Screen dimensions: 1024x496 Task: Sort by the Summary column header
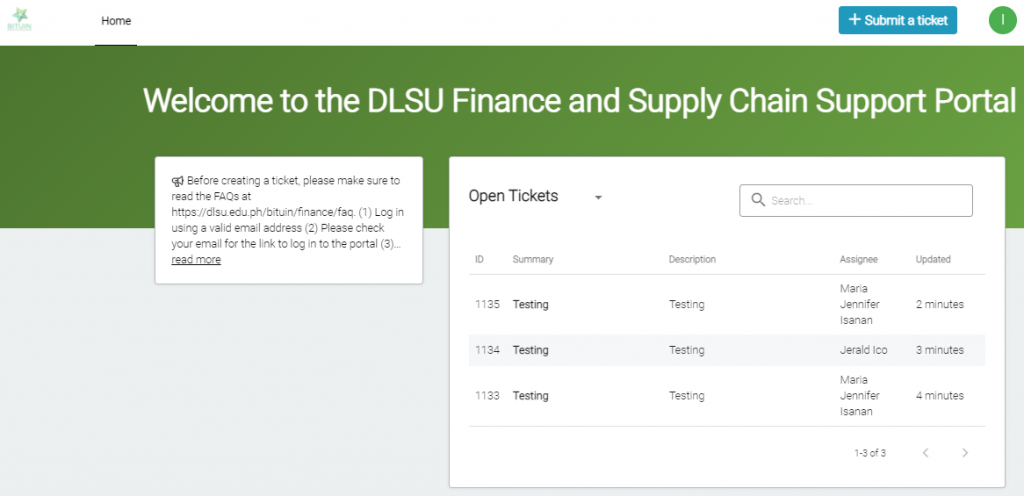point(533,259)
